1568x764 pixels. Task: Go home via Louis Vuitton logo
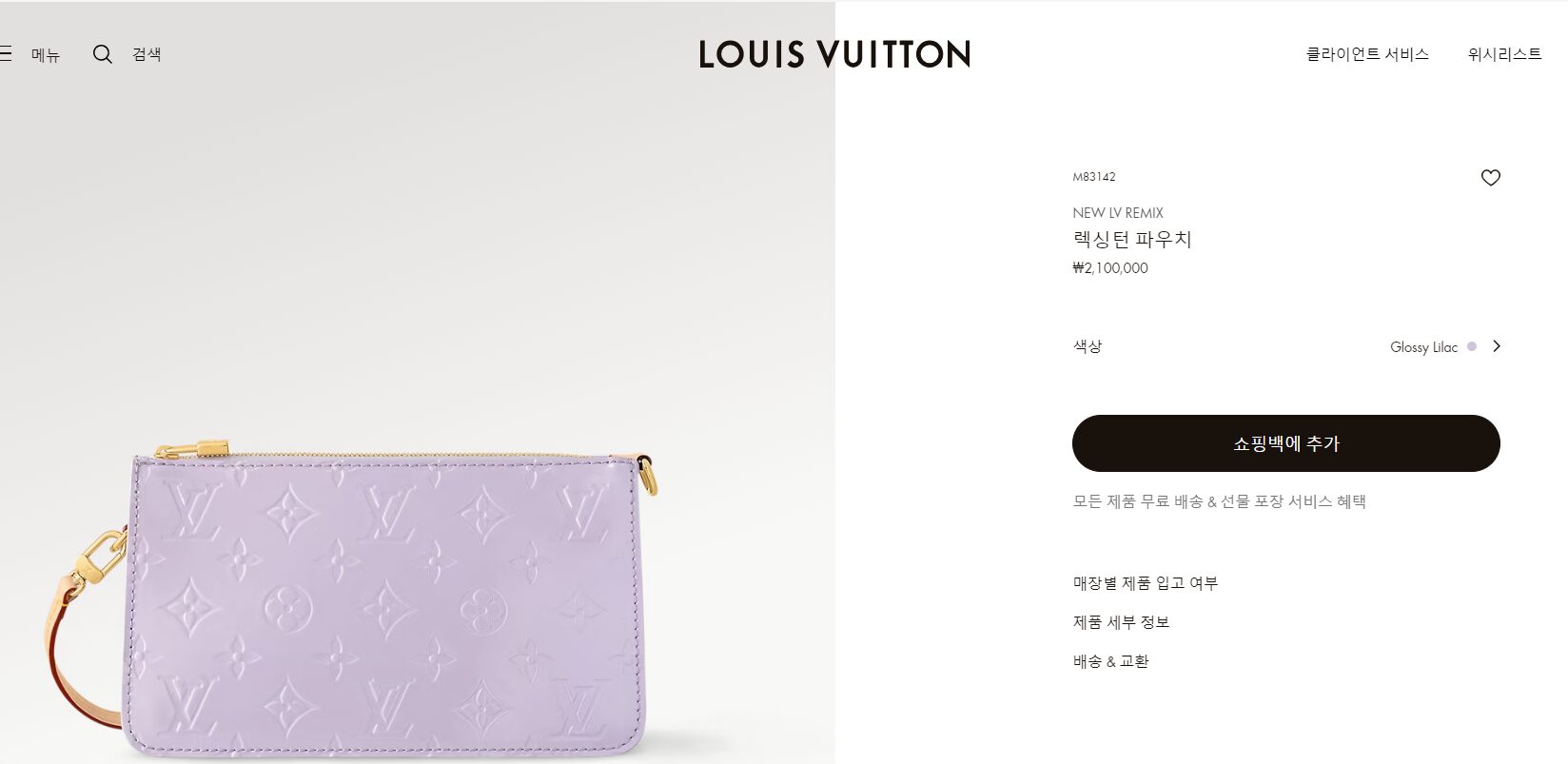834,54
